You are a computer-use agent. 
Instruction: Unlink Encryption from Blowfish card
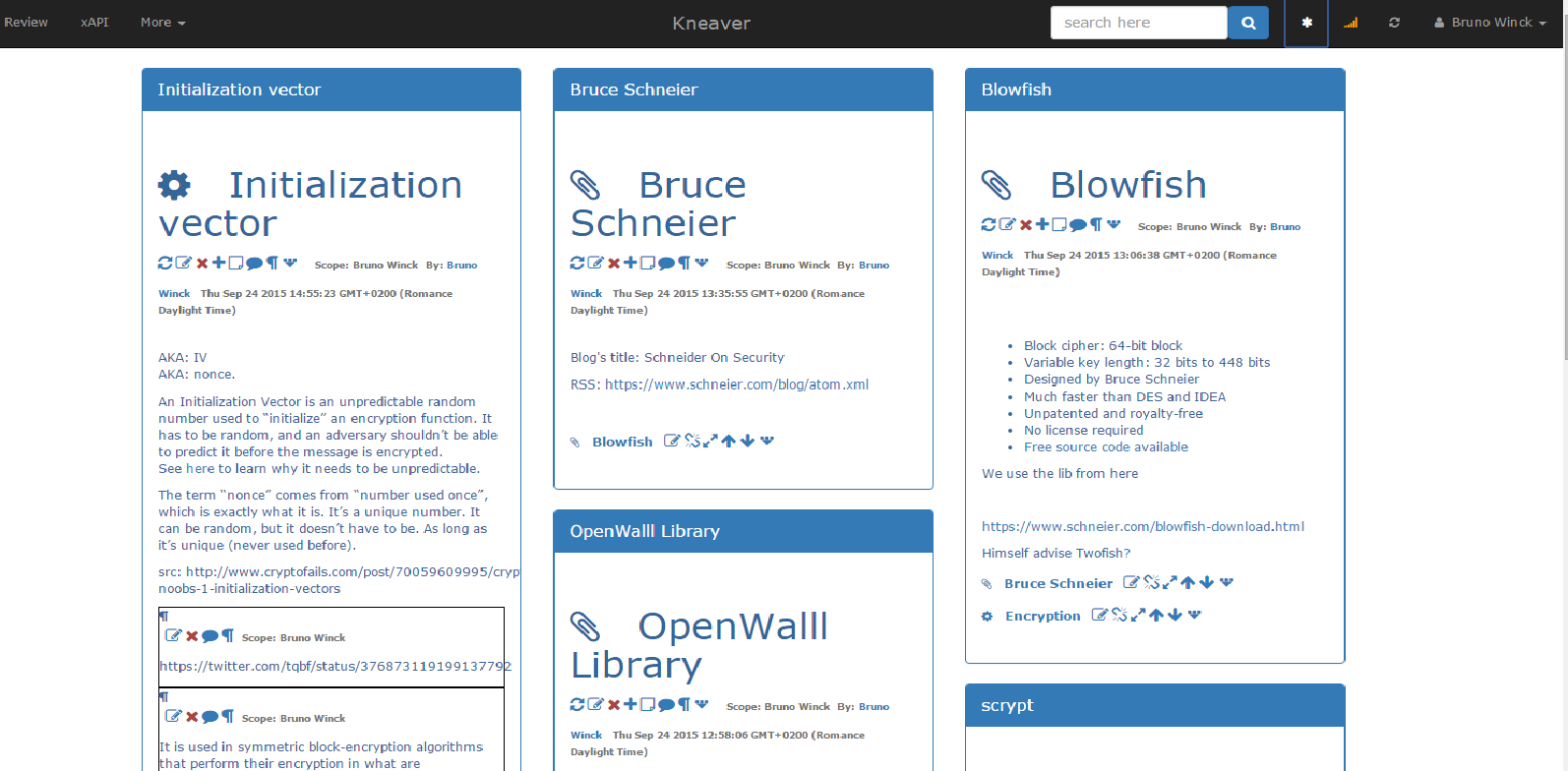pyautogui.click(x=1119, y=615)
